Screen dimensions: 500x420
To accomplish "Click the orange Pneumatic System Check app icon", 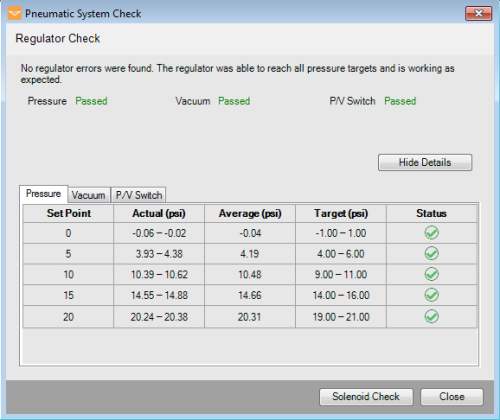I will pyautogui.click(x=15, y=14).
